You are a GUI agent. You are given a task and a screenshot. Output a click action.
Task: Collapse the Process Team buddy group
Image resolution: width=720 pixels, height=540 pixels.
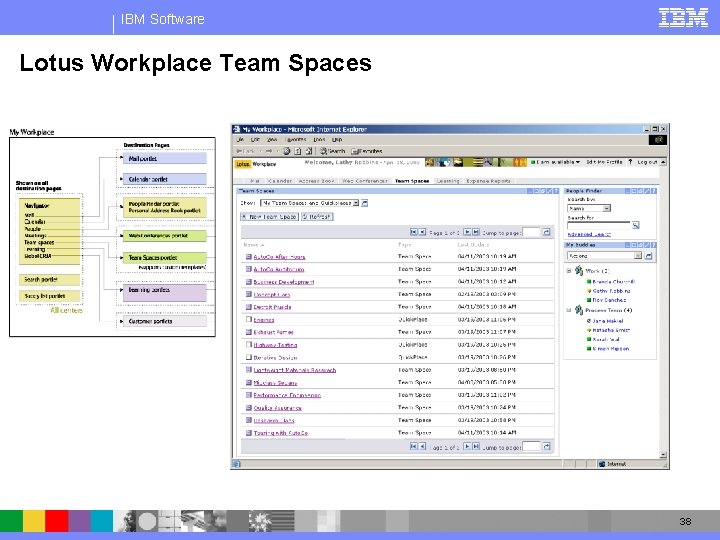point(568,310)
